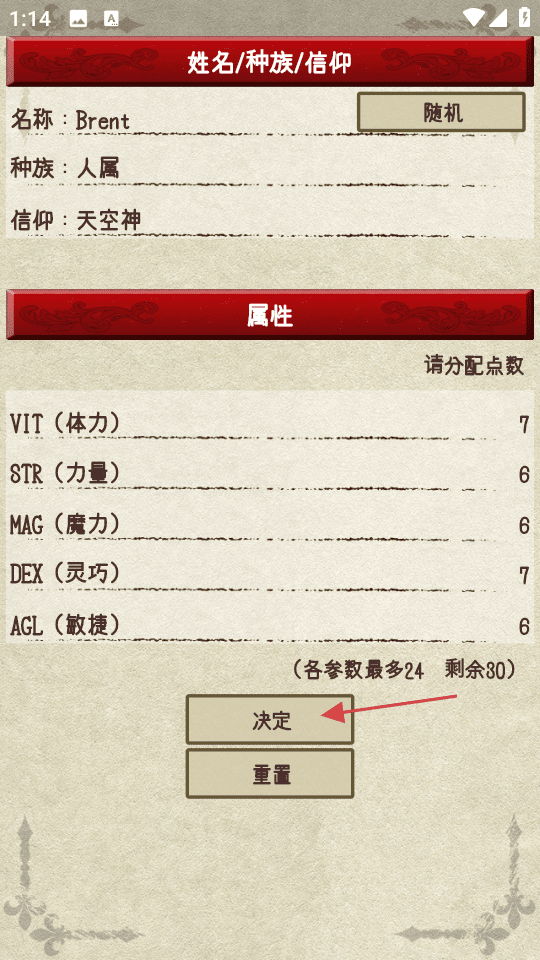Tap the keyboard notification icon A
Viewport: 540px width, 960px height.
pyautogui.click(x=111, y=19)
